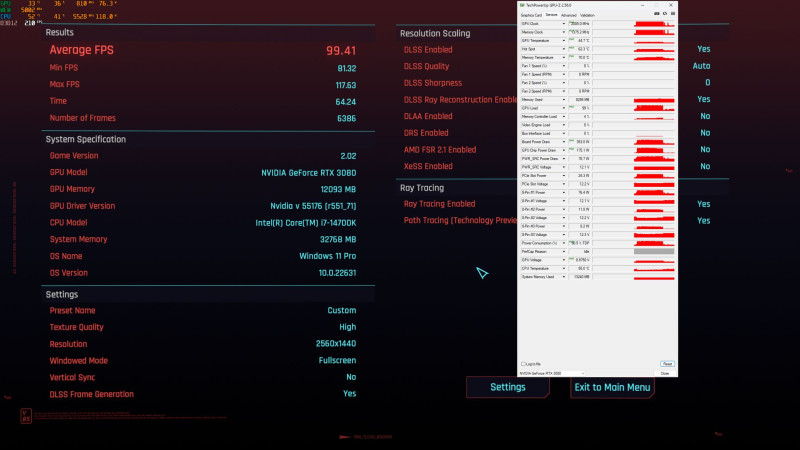Click the System Memory Used value field
Screen dimensions: 800x450
tap(580, 277)
